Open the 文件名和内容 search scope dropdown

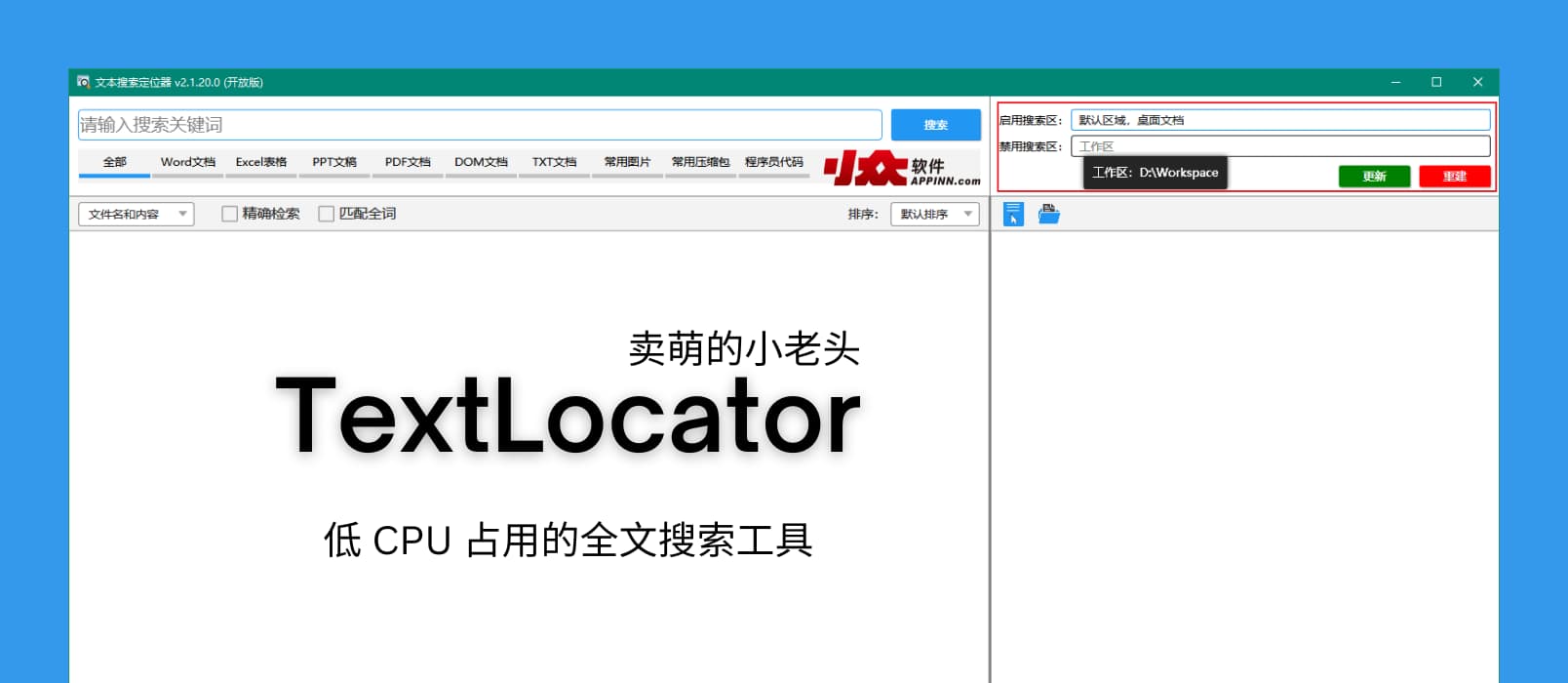(136, 214)
